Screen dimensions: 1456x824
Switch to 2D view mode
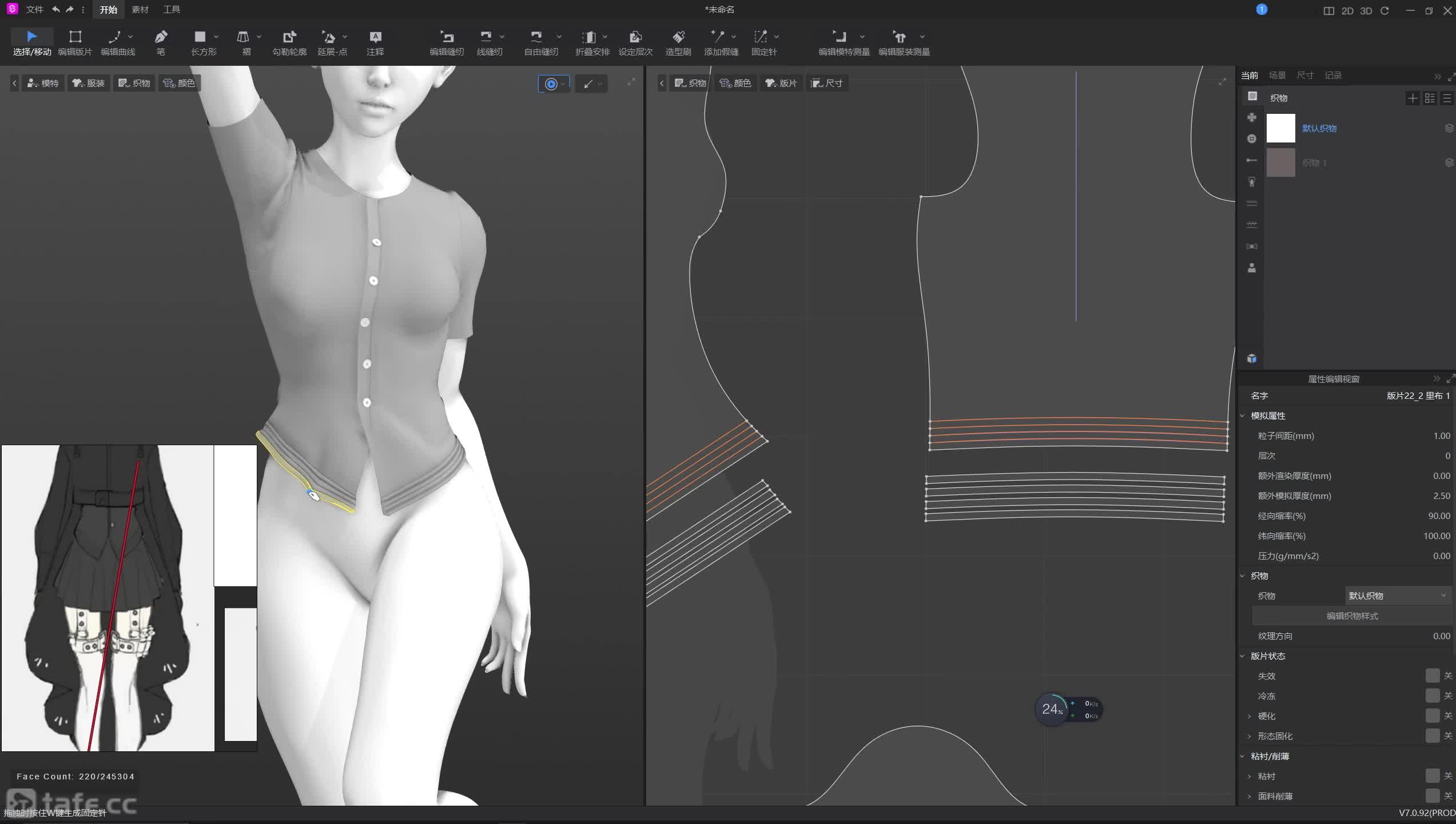coord(1347,10)
